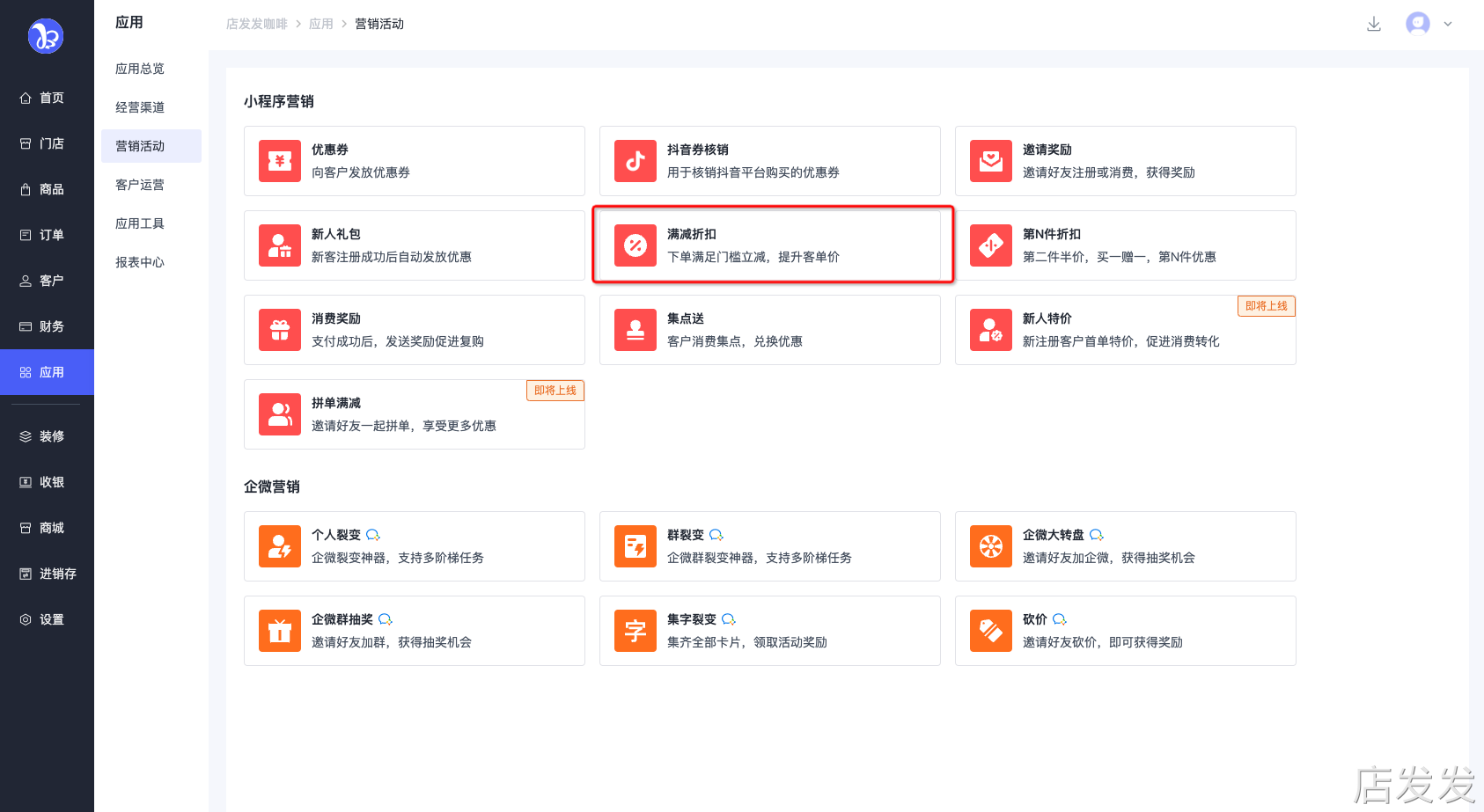Open the 集字裂变 character icon

(x=635, y=631)
